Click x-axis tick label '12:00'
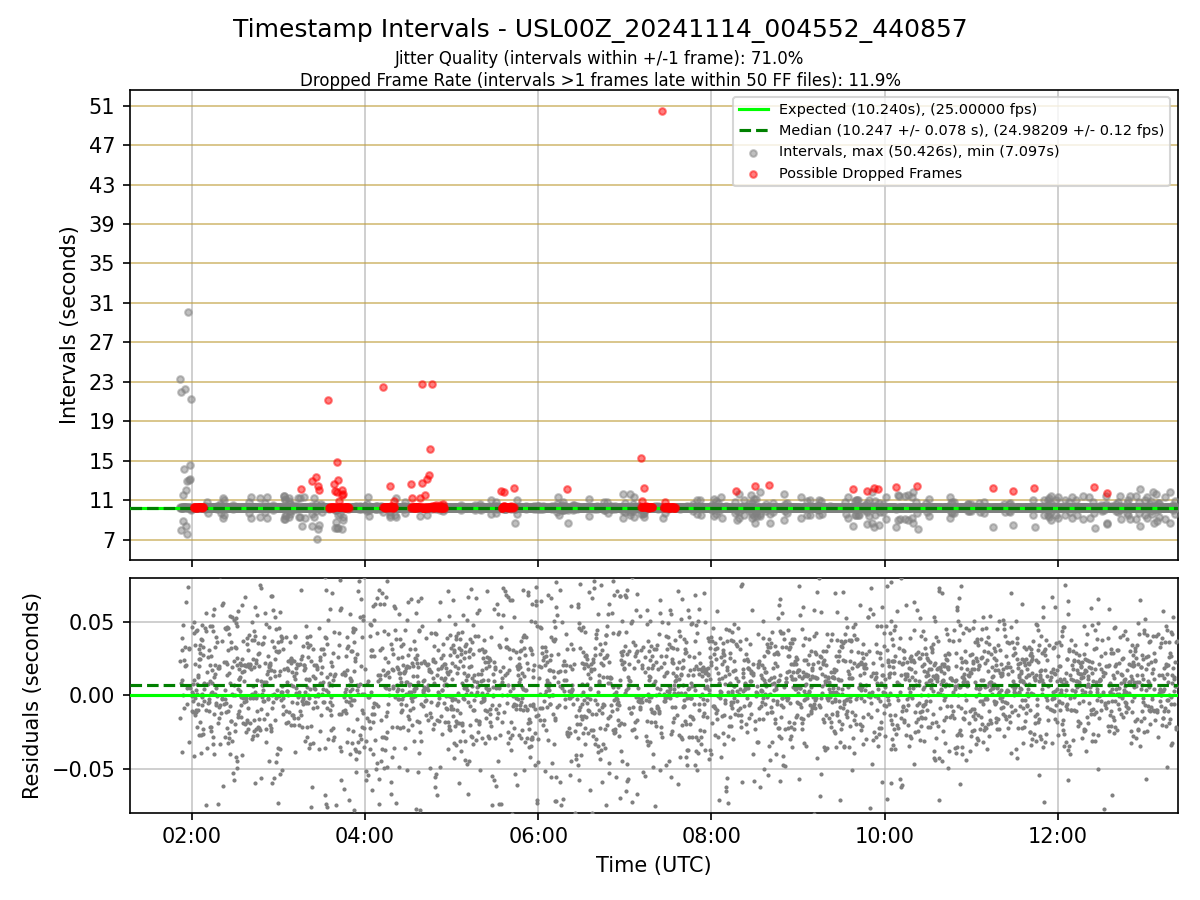 tap(1057, 835)
